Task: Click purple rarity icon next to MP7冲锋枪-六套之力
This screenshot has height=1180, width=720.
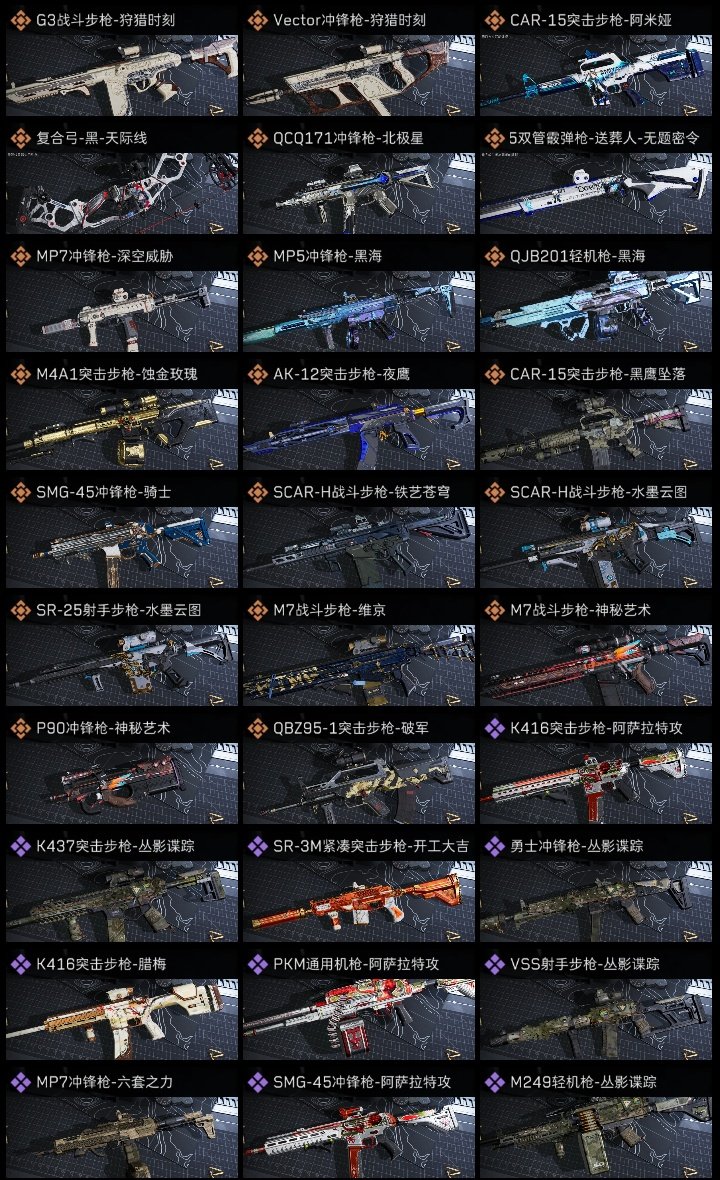Action: (x=20, y=1081)
